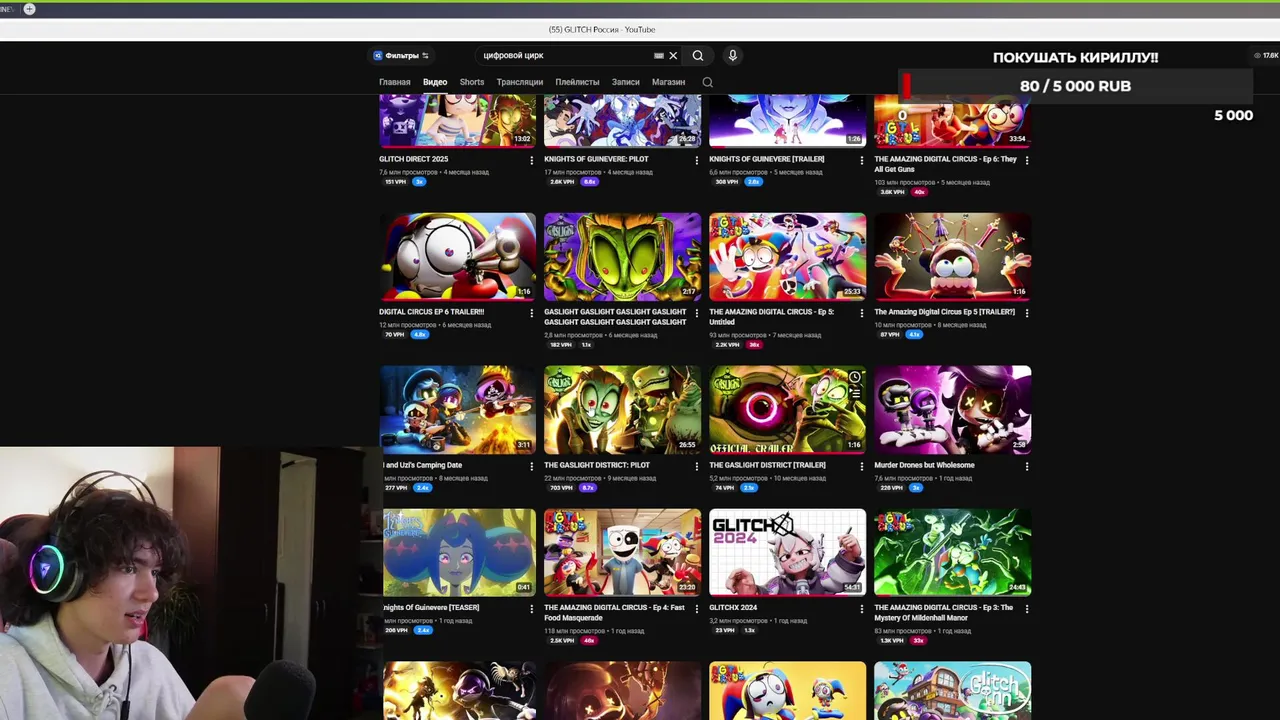Open the Ep 5: Untitled 25:33 thumbnail
The width and height of the screenshot is (1280, 720).
click(788, 256)
